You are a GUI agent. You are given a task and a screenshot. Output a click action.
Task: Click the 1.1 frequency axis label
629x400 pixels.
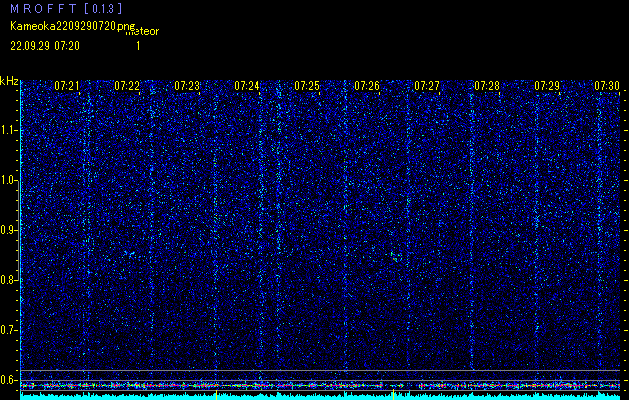pyautogui.click(x=9, y=130)
